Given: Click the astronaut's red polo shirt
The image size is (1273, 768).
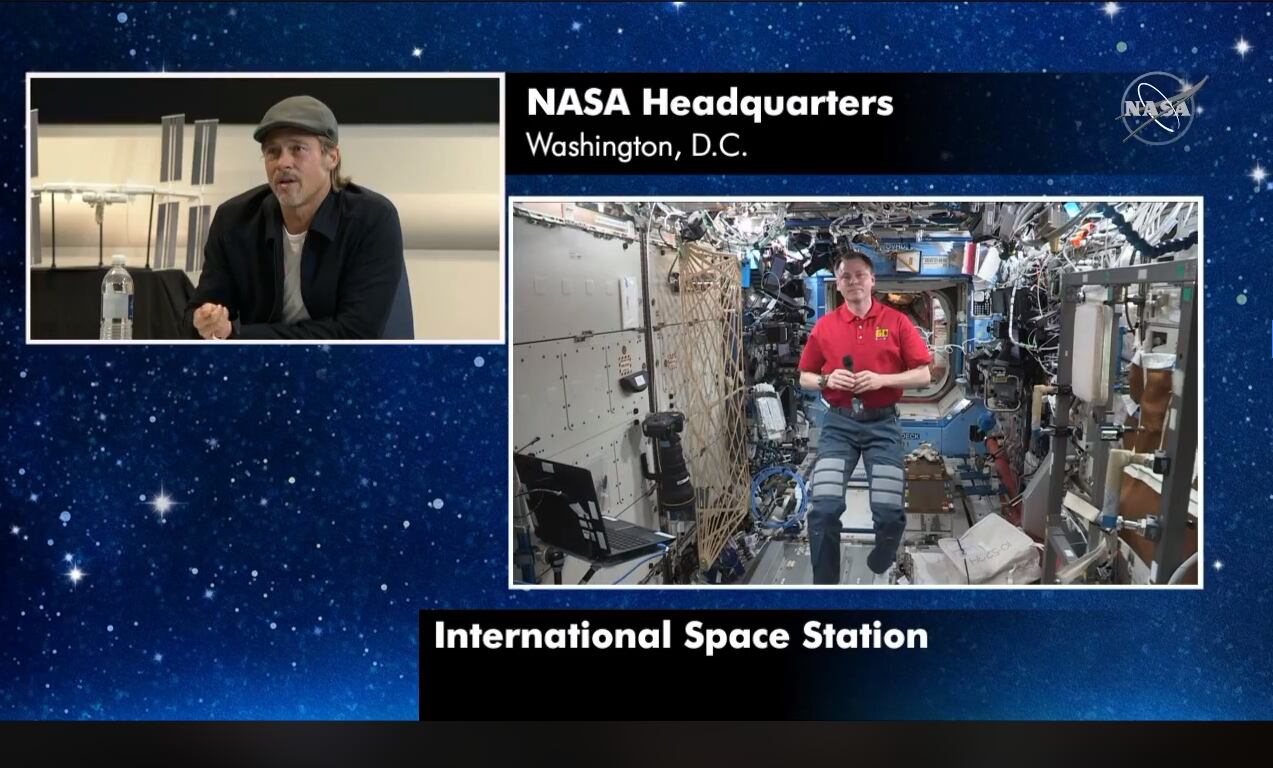Looking at the screenshot, I should click(x=865, y=340).
